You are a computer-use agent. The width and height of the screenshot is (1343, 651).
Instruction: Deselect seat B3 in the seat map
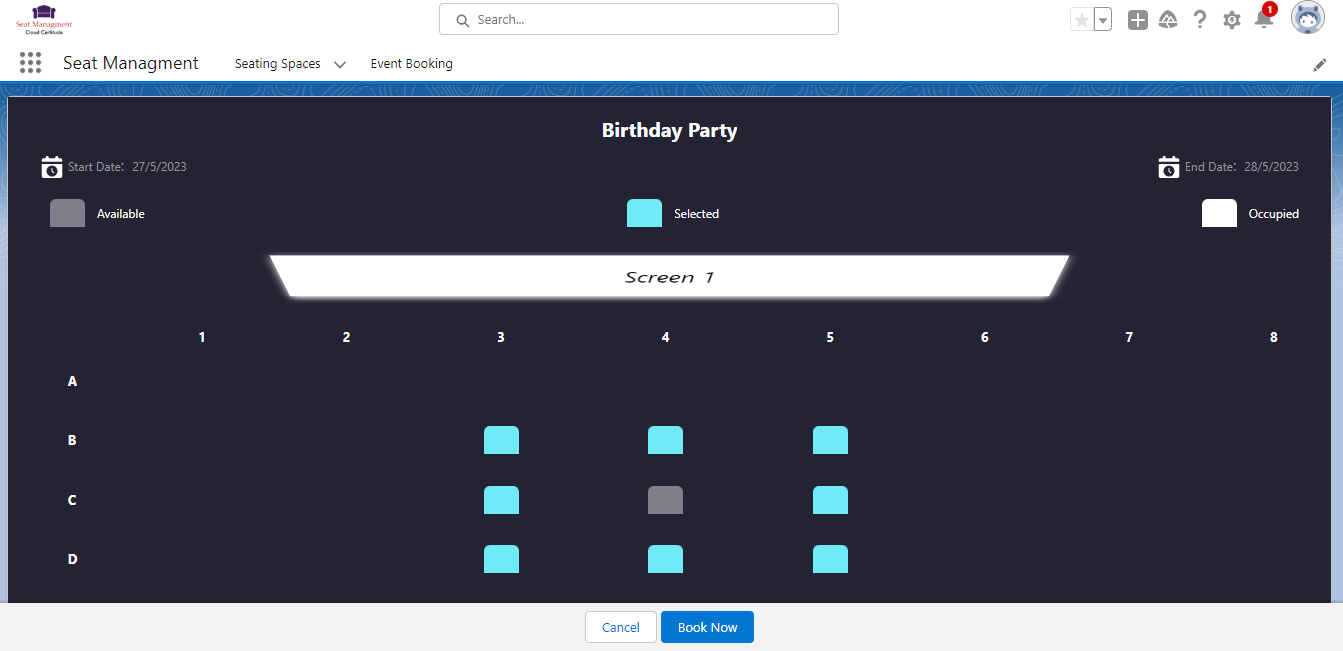[x=501, y=440]
